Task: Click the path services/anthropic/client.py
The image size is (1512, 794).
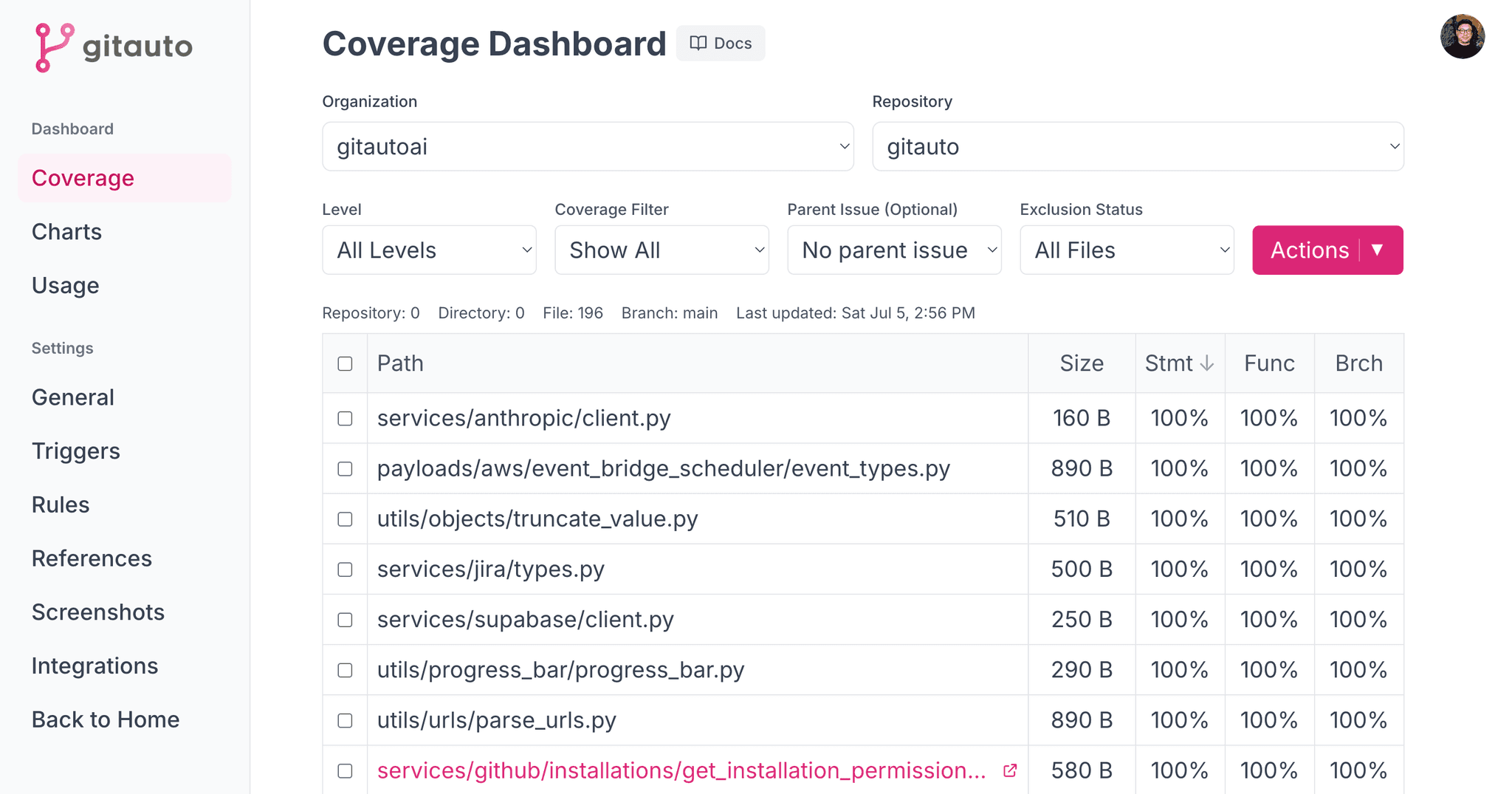Action: [x=524, y=418]
